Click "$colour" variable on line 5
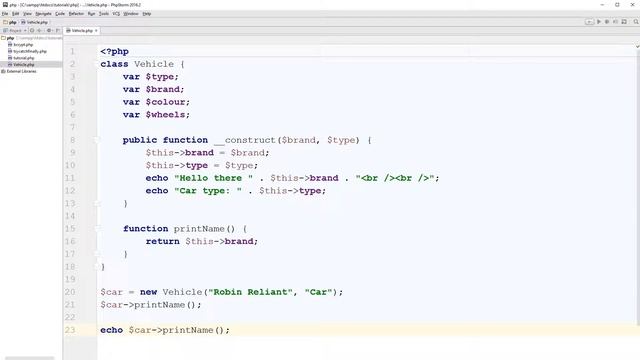The height and width of the screenshot is (360, 640). point(165,102)
